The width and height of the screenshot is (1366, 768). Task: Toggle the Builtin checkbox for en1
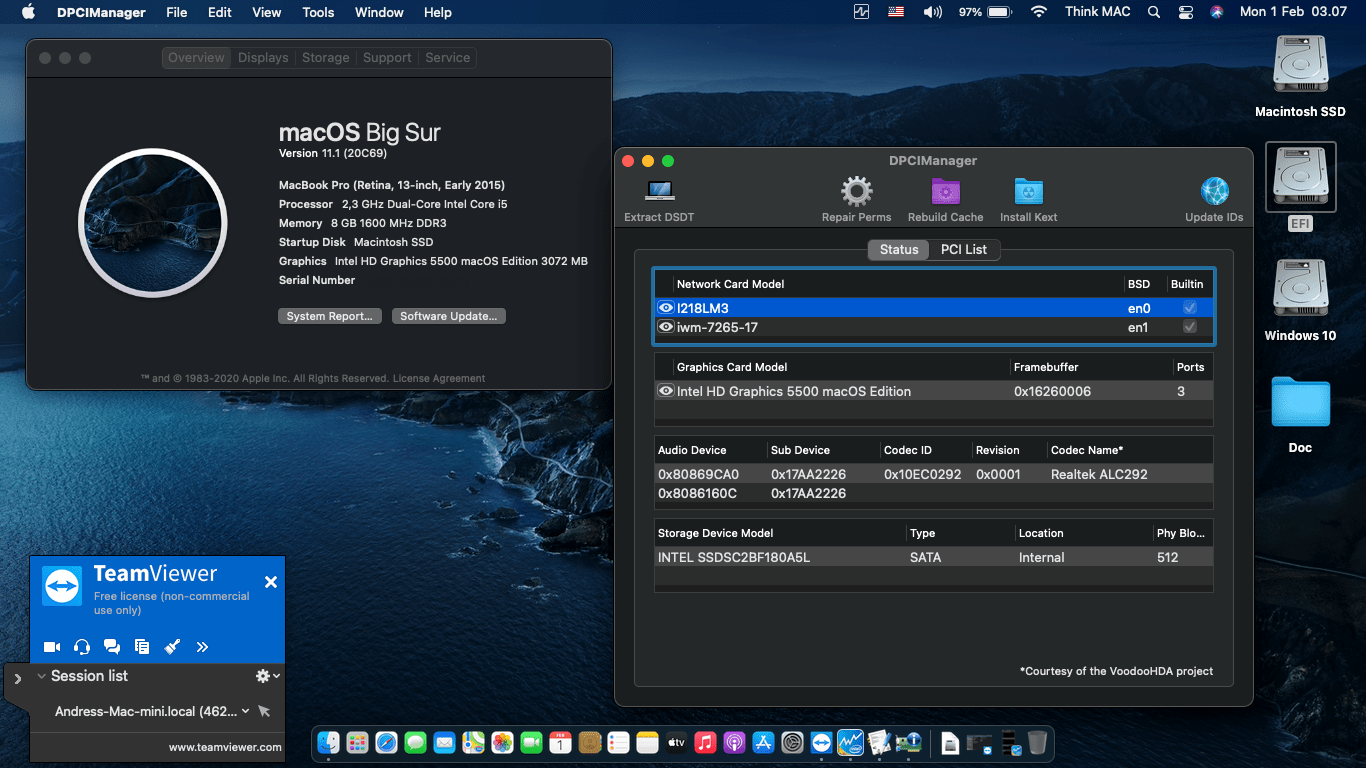[x=1188, y=327]
